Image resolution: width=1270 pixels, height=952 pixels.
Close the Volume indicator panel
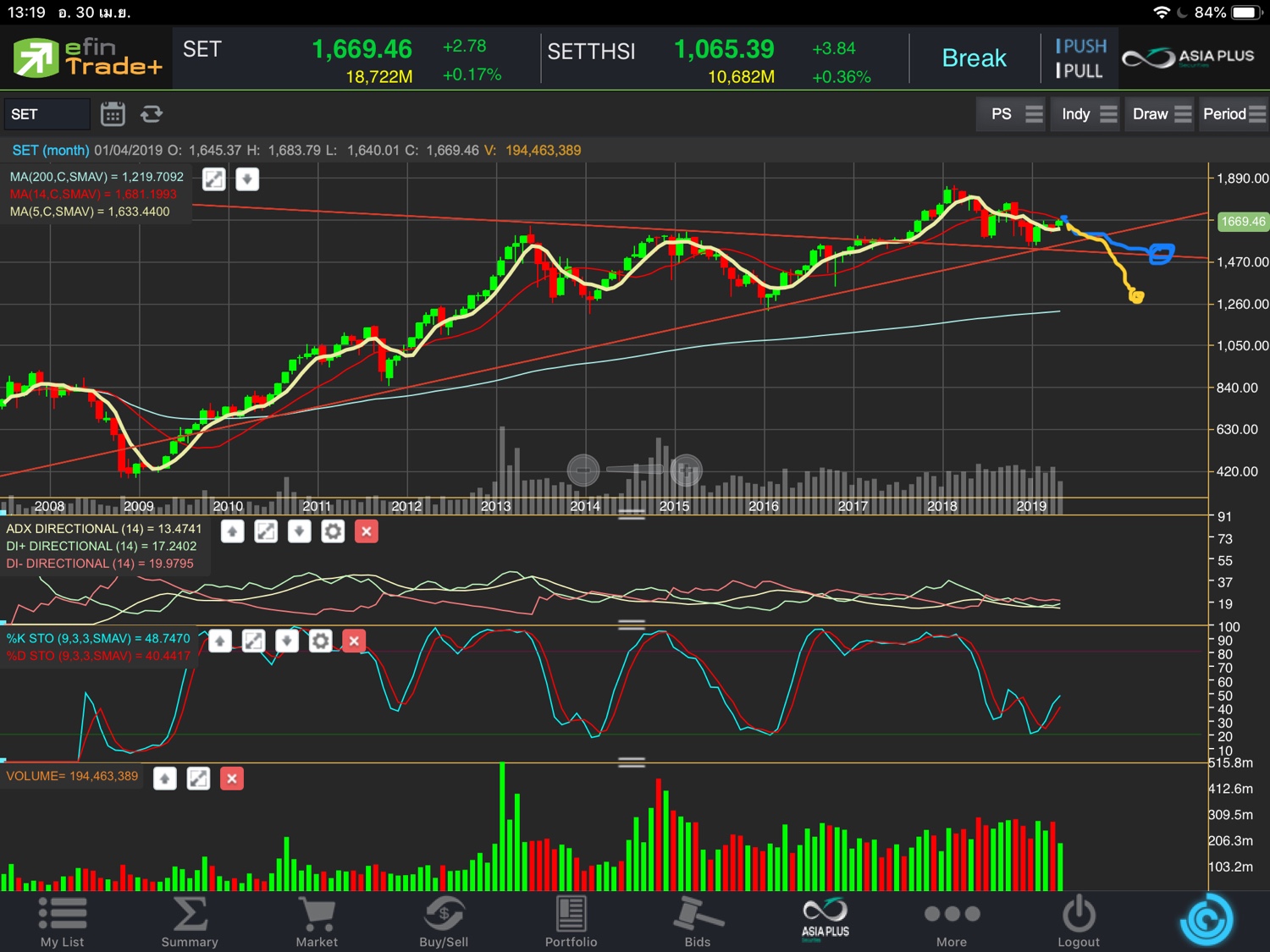tap(232, 779)
